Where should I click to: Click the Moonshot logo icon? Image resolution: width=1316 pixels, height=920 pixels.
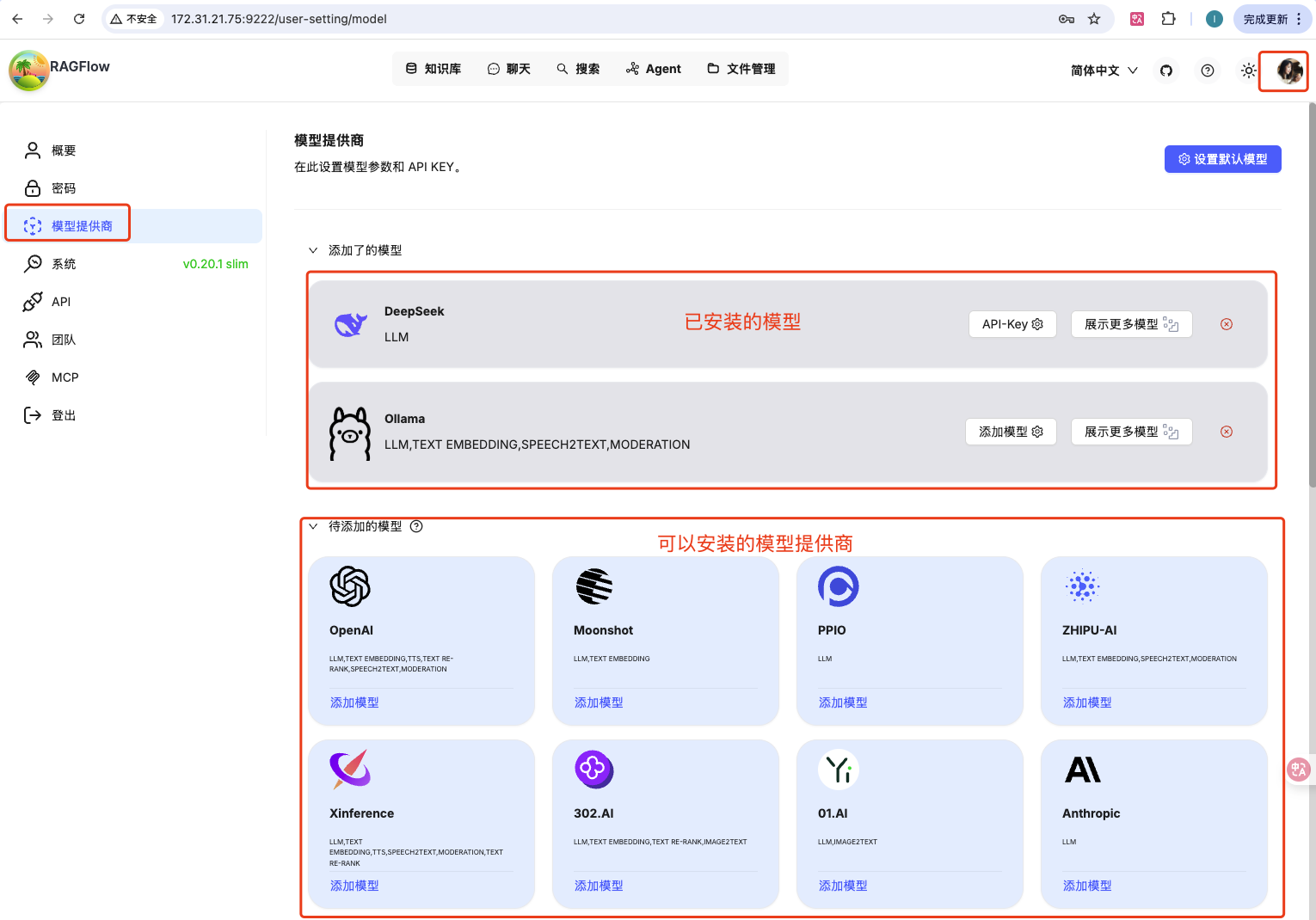(x=594, y=586)
